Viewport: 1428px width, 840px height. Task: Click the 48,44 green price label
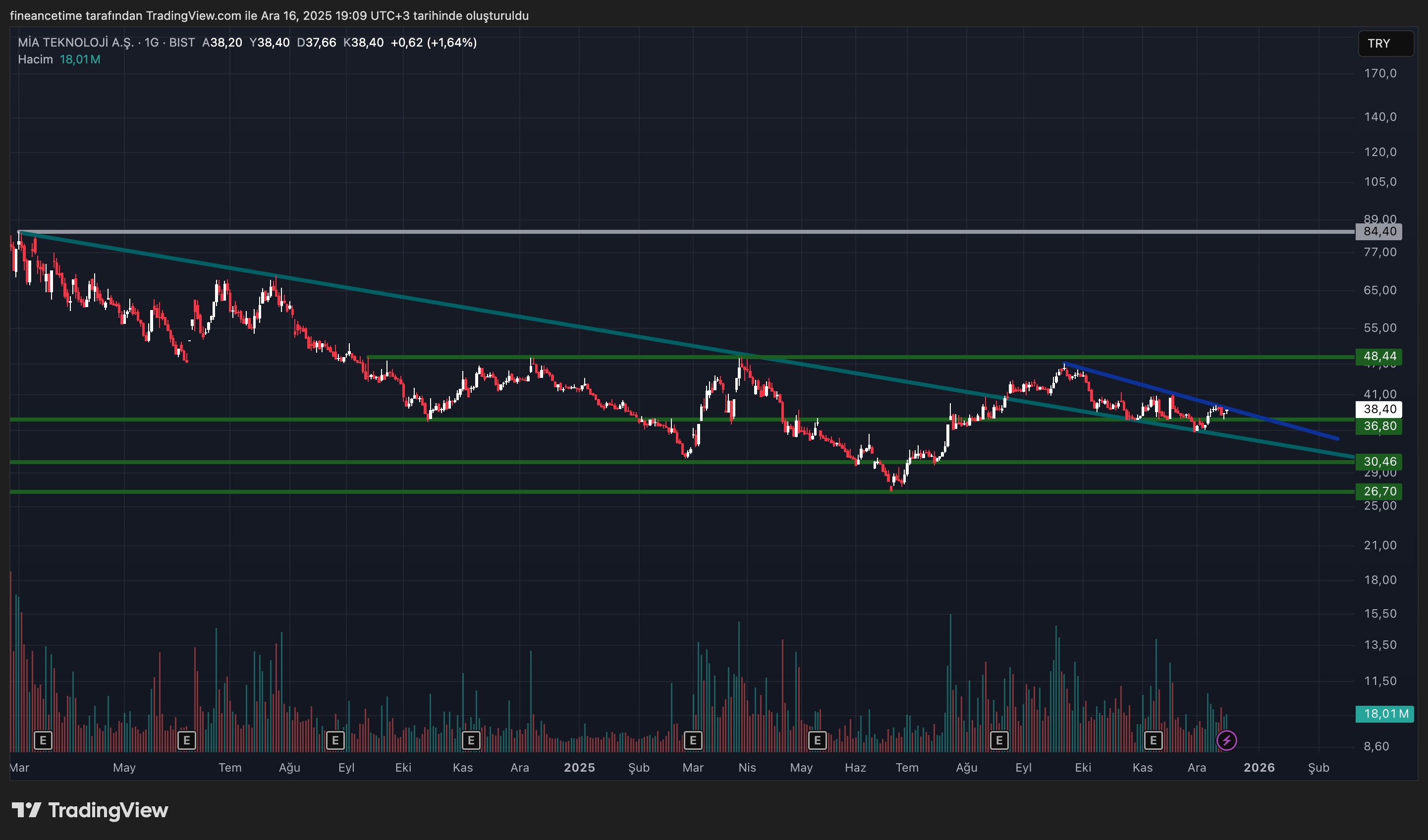tap(1379, 356)
